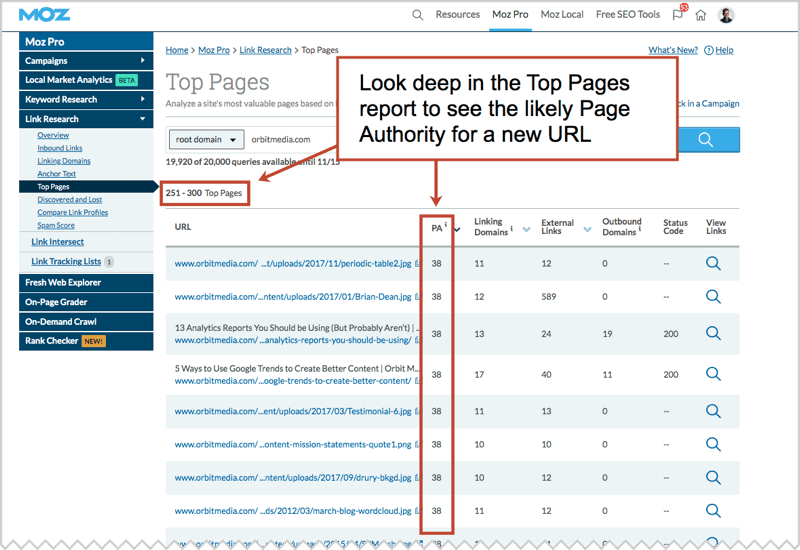
Task: Sort by Linking Domains arrow
Action: pos(527,230)
